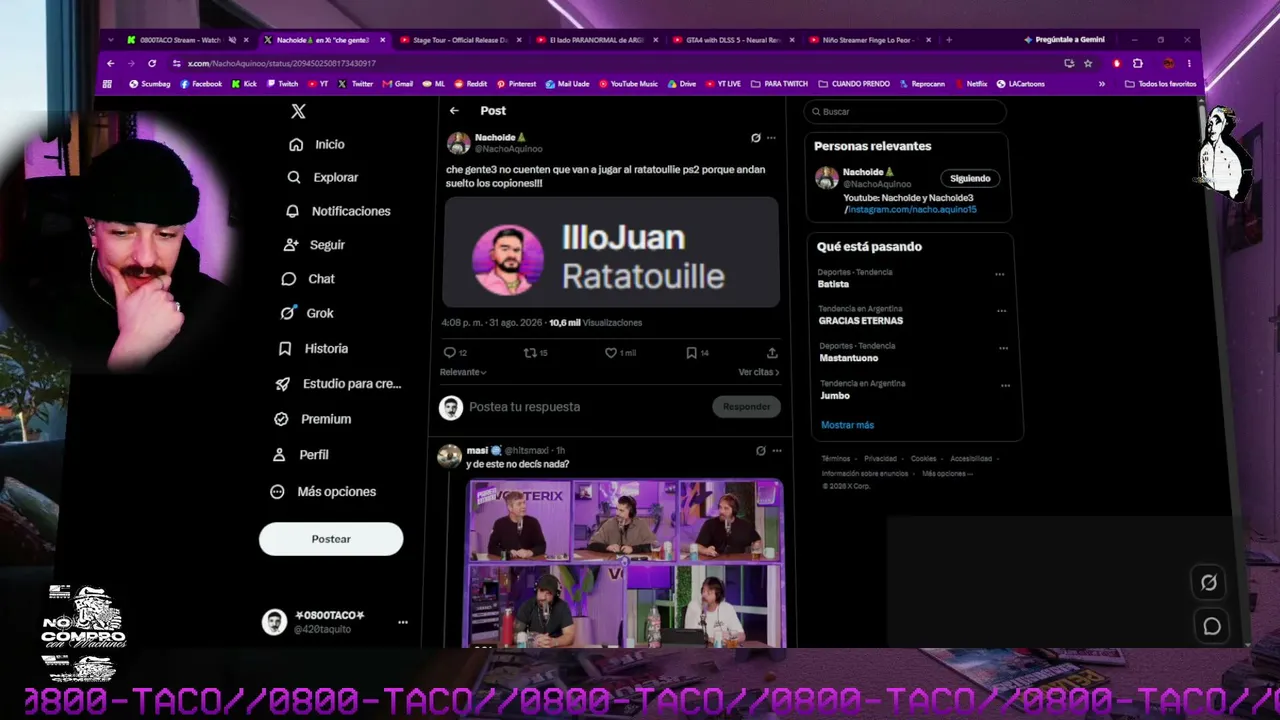Open Nacholde's profile avatar on the post
The image size is (1280, 720).
458,143
